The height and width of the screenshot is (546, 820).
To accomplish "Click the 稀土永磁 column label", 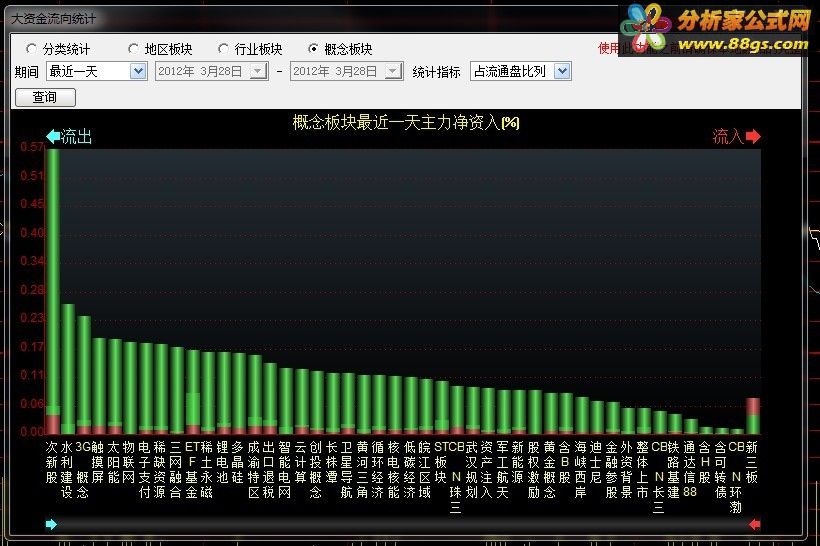I will (206, 470).
